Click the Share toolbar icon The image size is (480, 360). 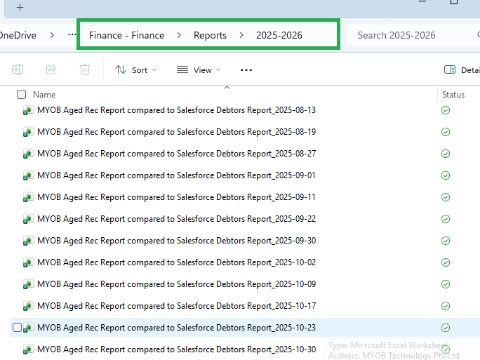coord(51,70)
